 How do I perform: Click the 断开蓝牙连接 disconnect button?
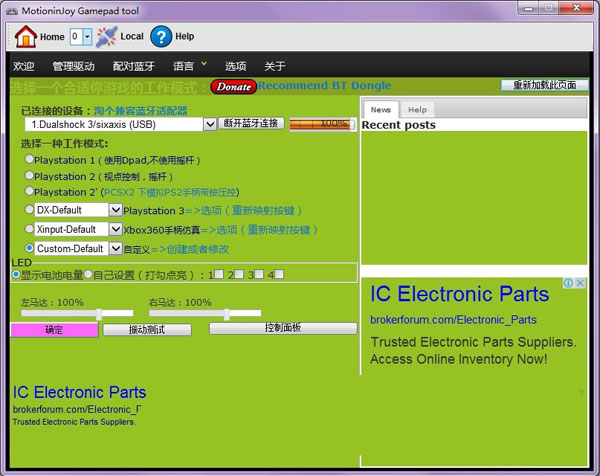point(251,123)
